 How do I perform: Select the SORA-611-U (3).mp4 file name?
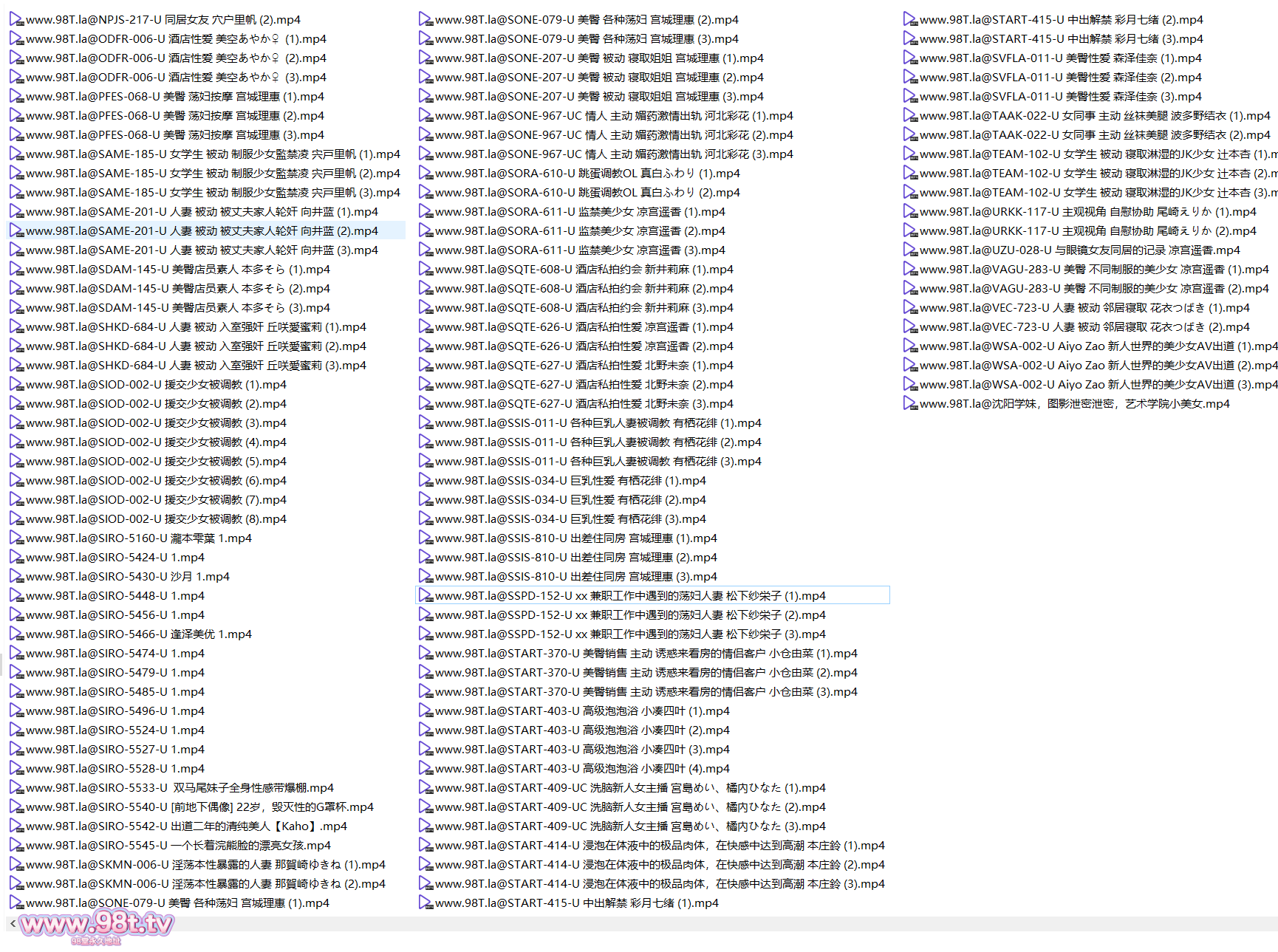[x=580, y=250]
